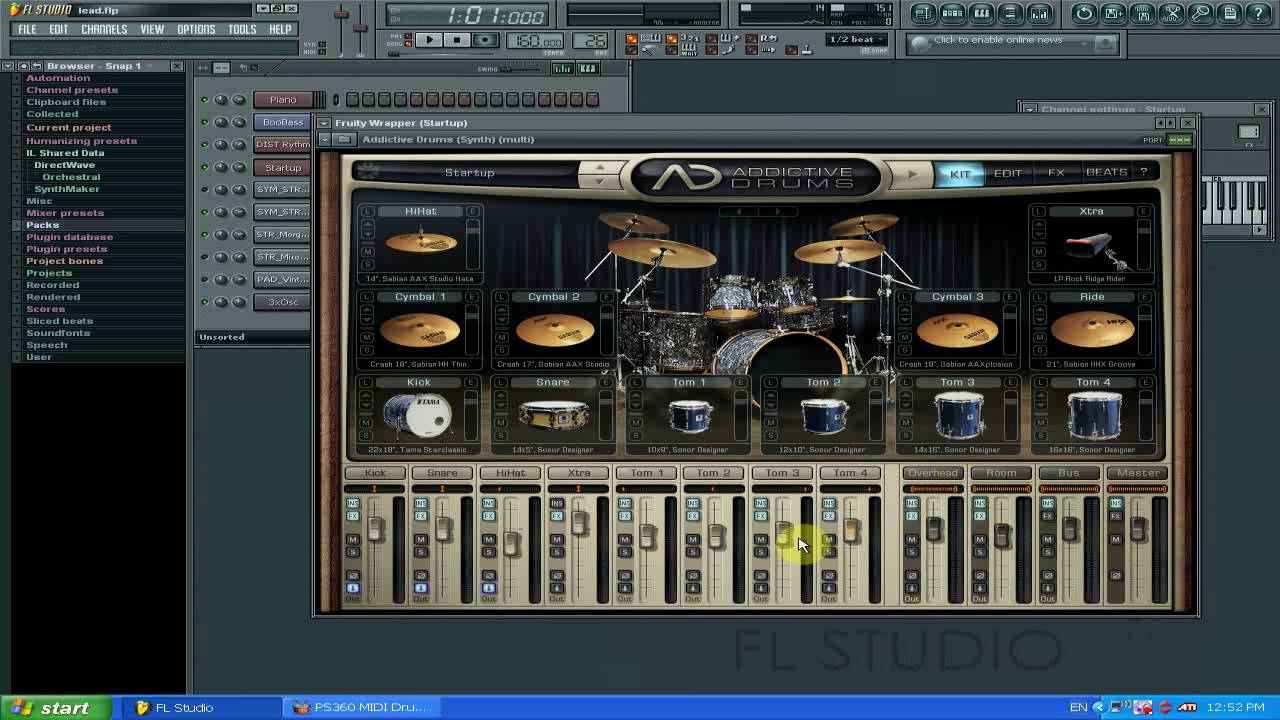
Task: Switch to the FX tab in Addictive Drums
Action: tap(1056, 173)
